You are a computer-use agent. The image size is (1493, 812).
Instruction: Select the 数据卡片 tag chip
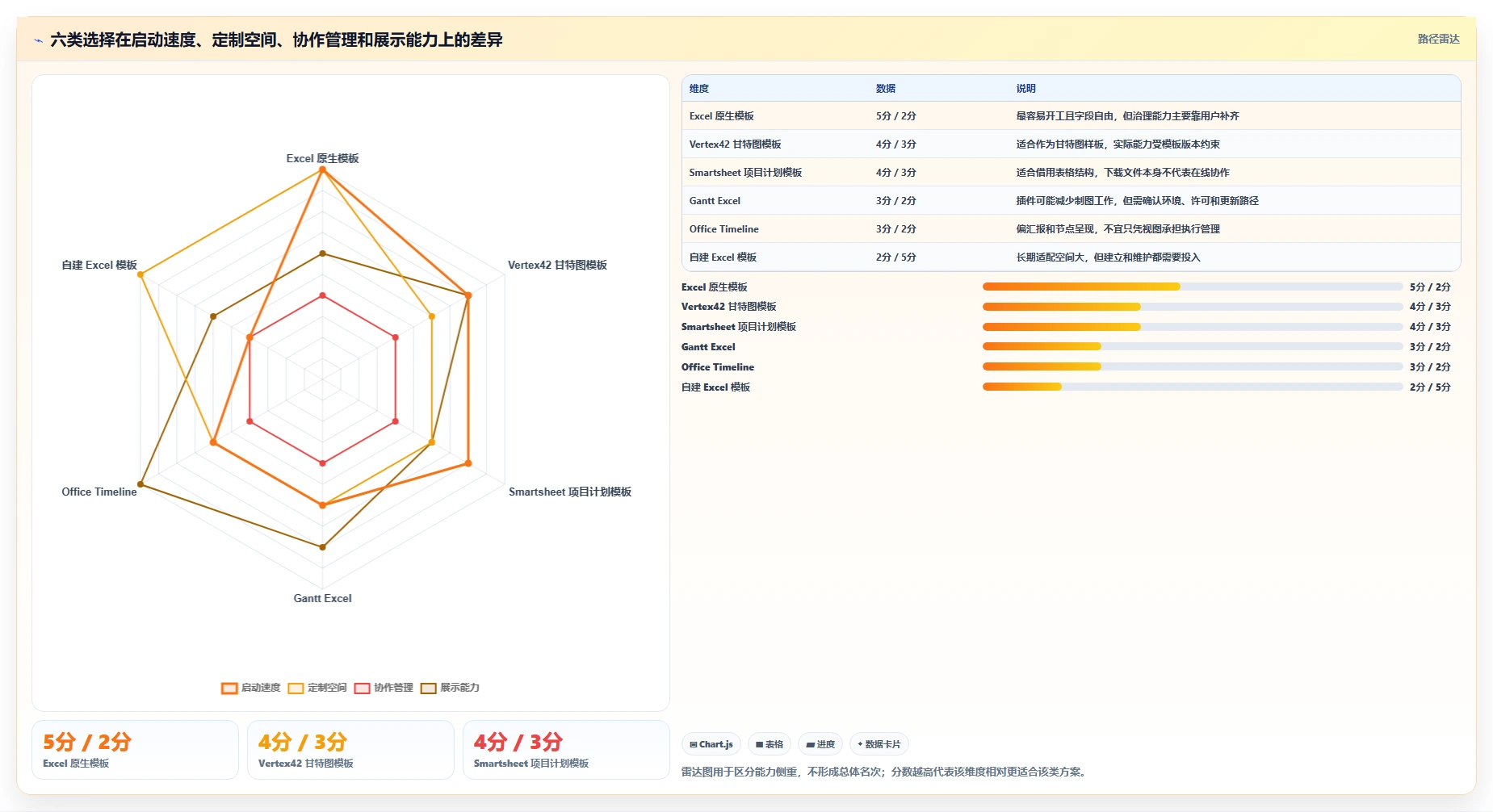coord(879,744)
